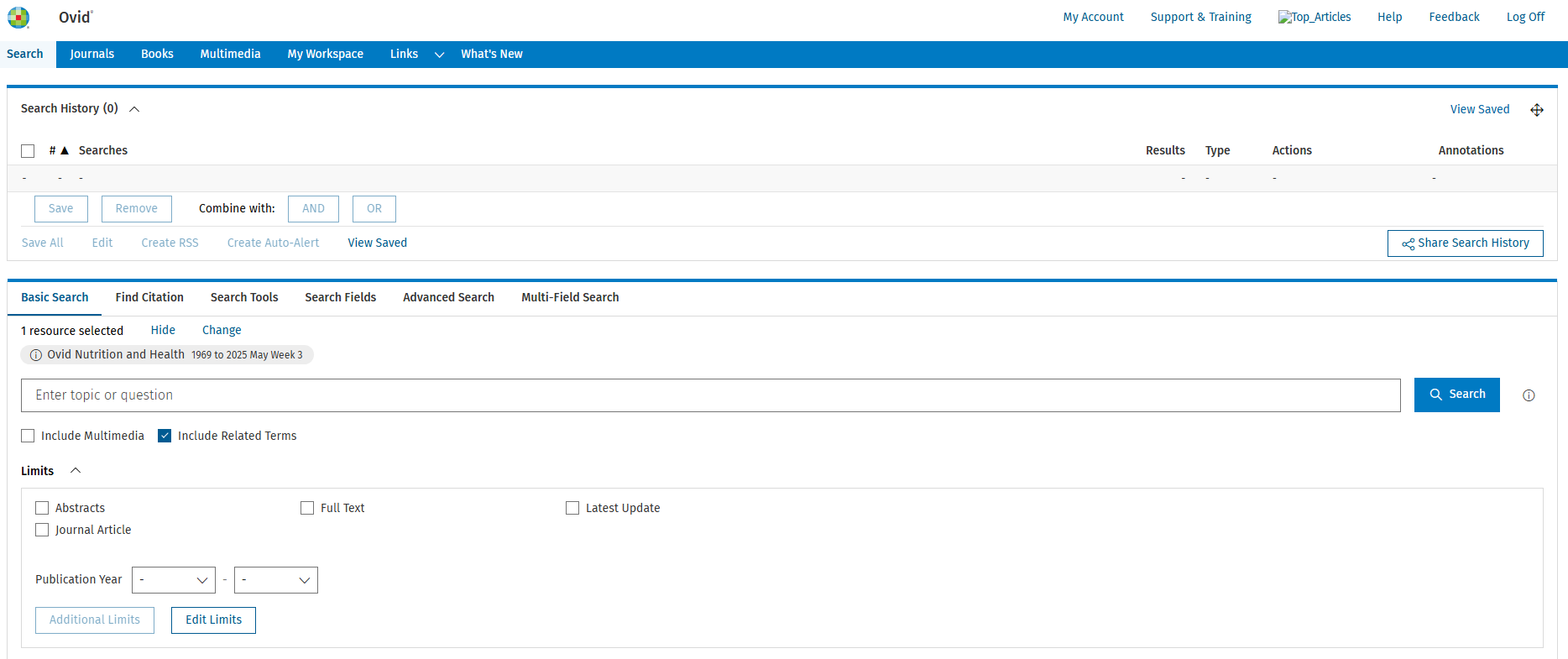The image size is (1568, 659).
Task: Check the Abstracts limit option
Action: (x=42, y=508)
